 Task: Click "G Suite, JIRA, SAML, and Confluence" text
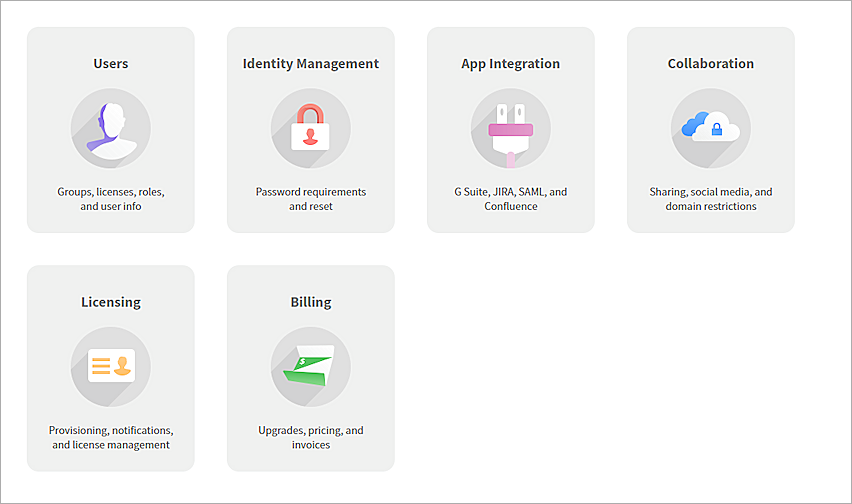pos(511,199)
